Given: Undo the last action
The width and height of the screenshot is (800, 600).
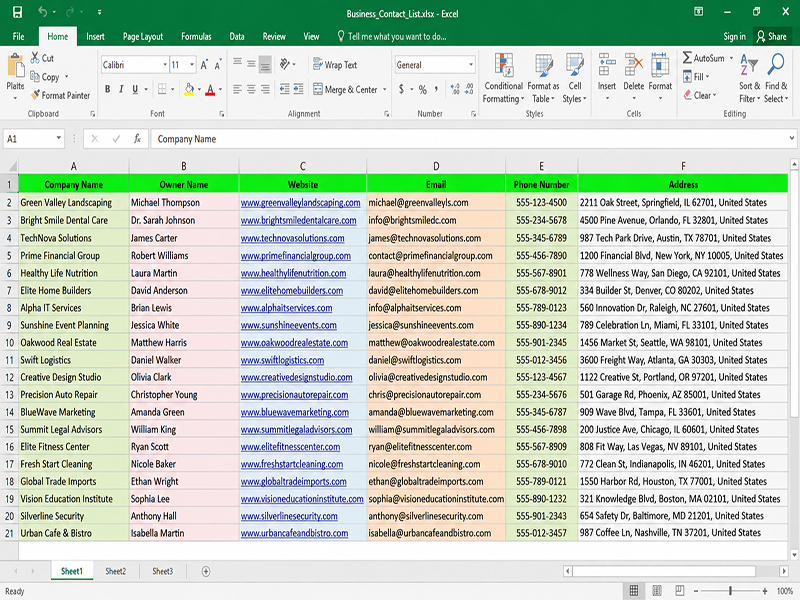Looking at the screenshot, I should click(43, 12).
